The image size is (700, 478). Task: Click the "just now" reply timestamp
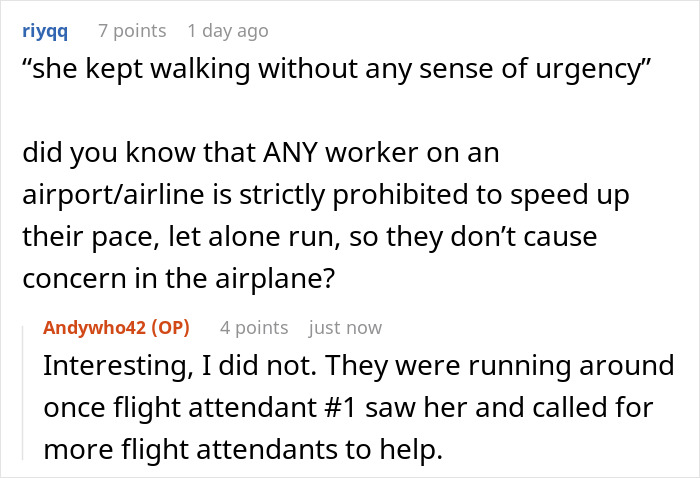[346, 328]
